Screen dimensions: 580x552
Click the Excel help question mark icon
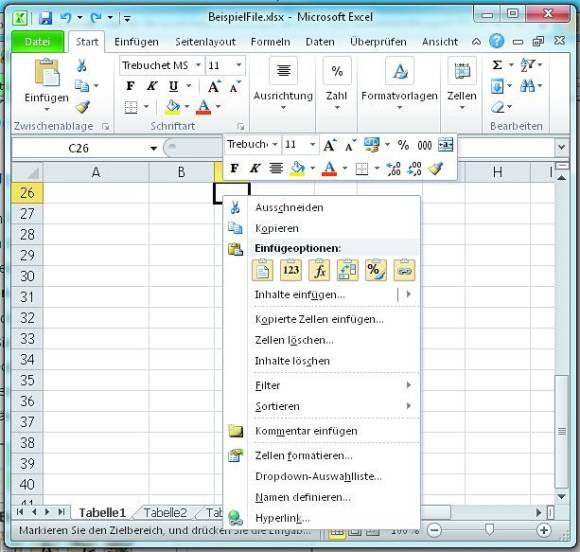[x=496, y=41]
